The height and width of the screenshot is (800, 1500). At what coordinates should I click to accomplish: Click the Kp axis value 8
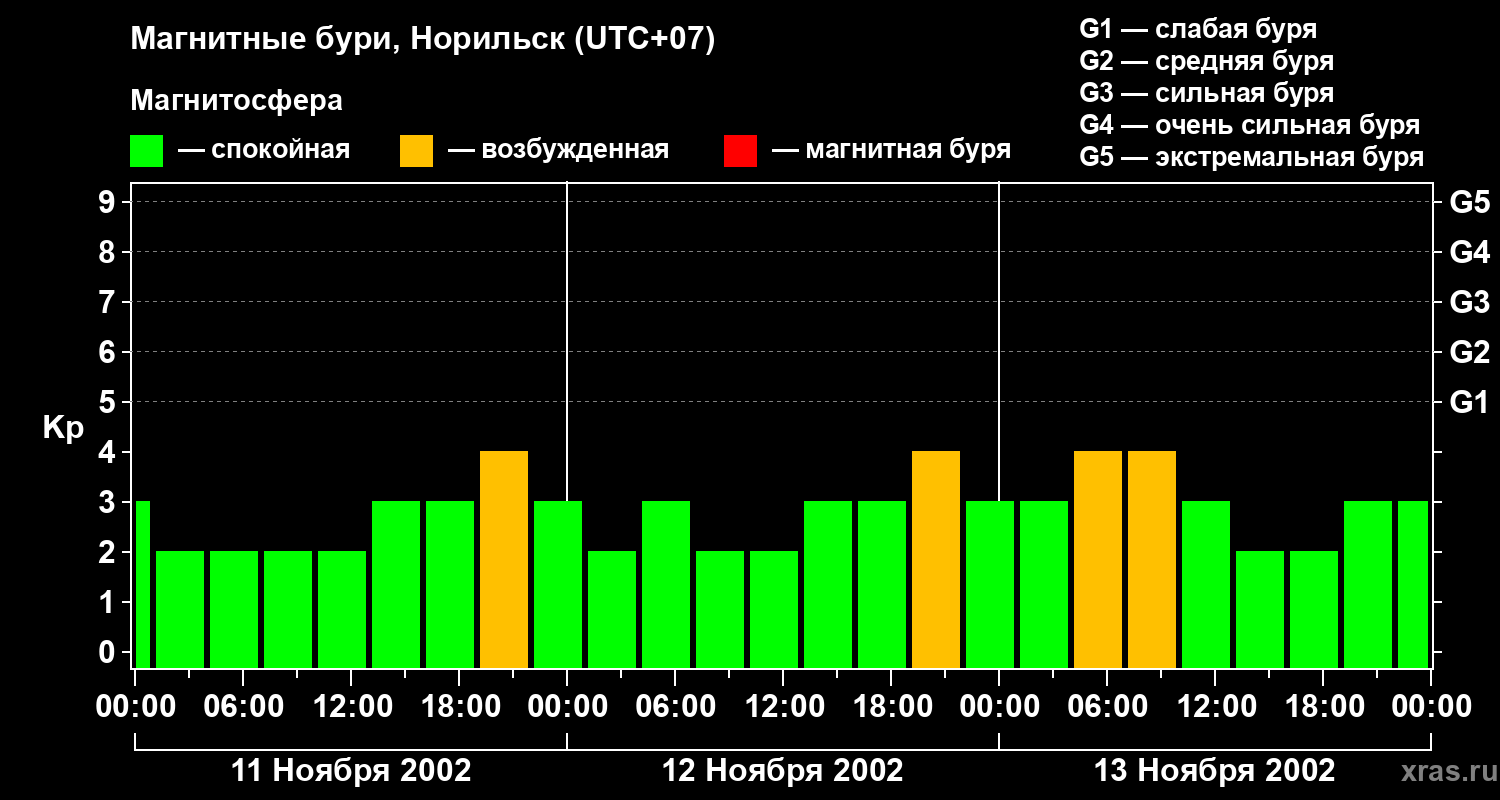[109, 253]
